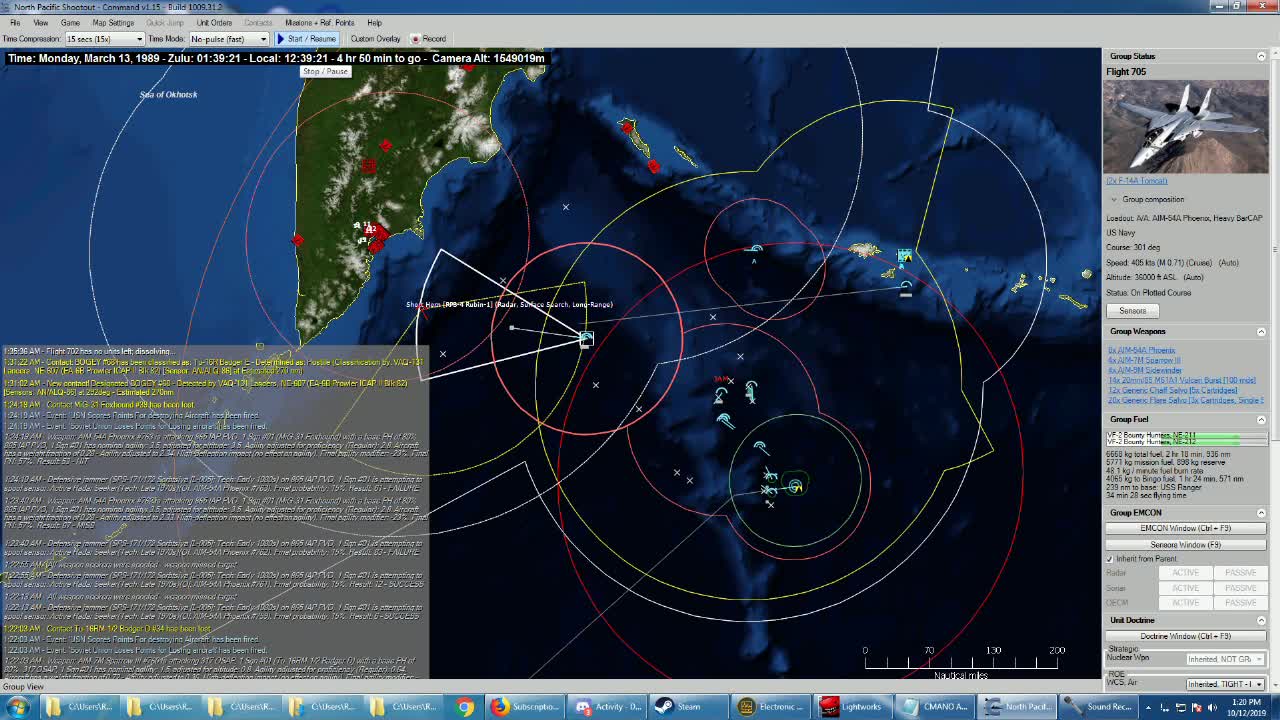Image resolution: width=1280 pixels, height=720 pixels.
Task: Select the Flight 705 aircraft icon on map
Action: (x=586, y=339)
